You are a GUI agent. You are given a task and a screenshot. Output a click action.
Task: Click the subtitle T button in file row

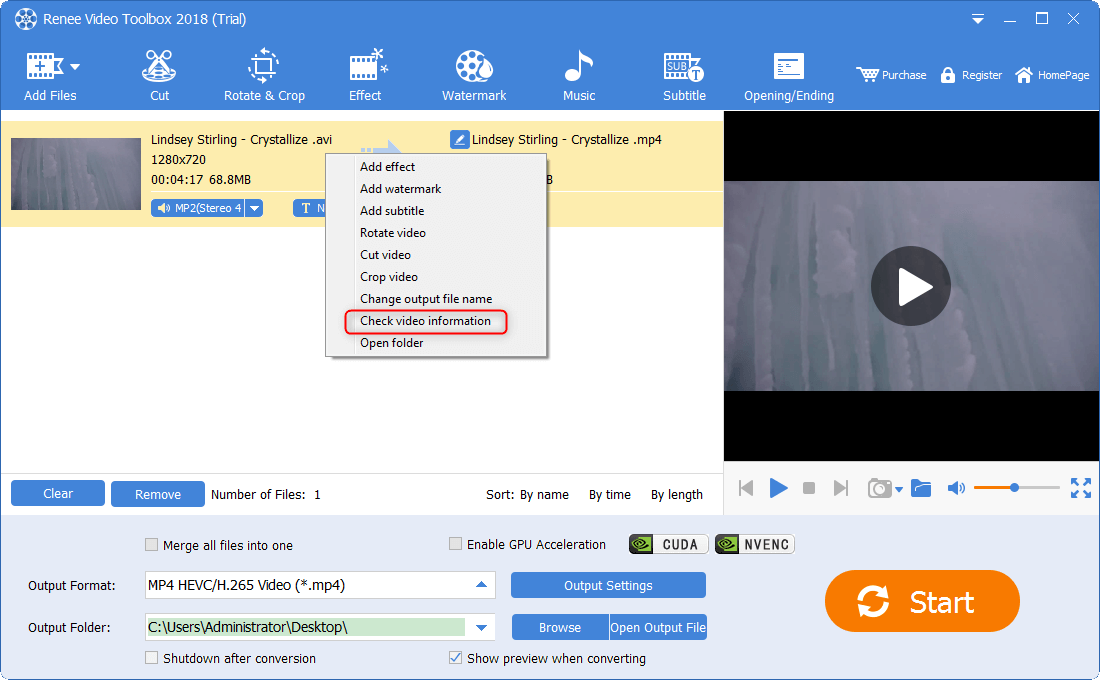click(309, 208)
